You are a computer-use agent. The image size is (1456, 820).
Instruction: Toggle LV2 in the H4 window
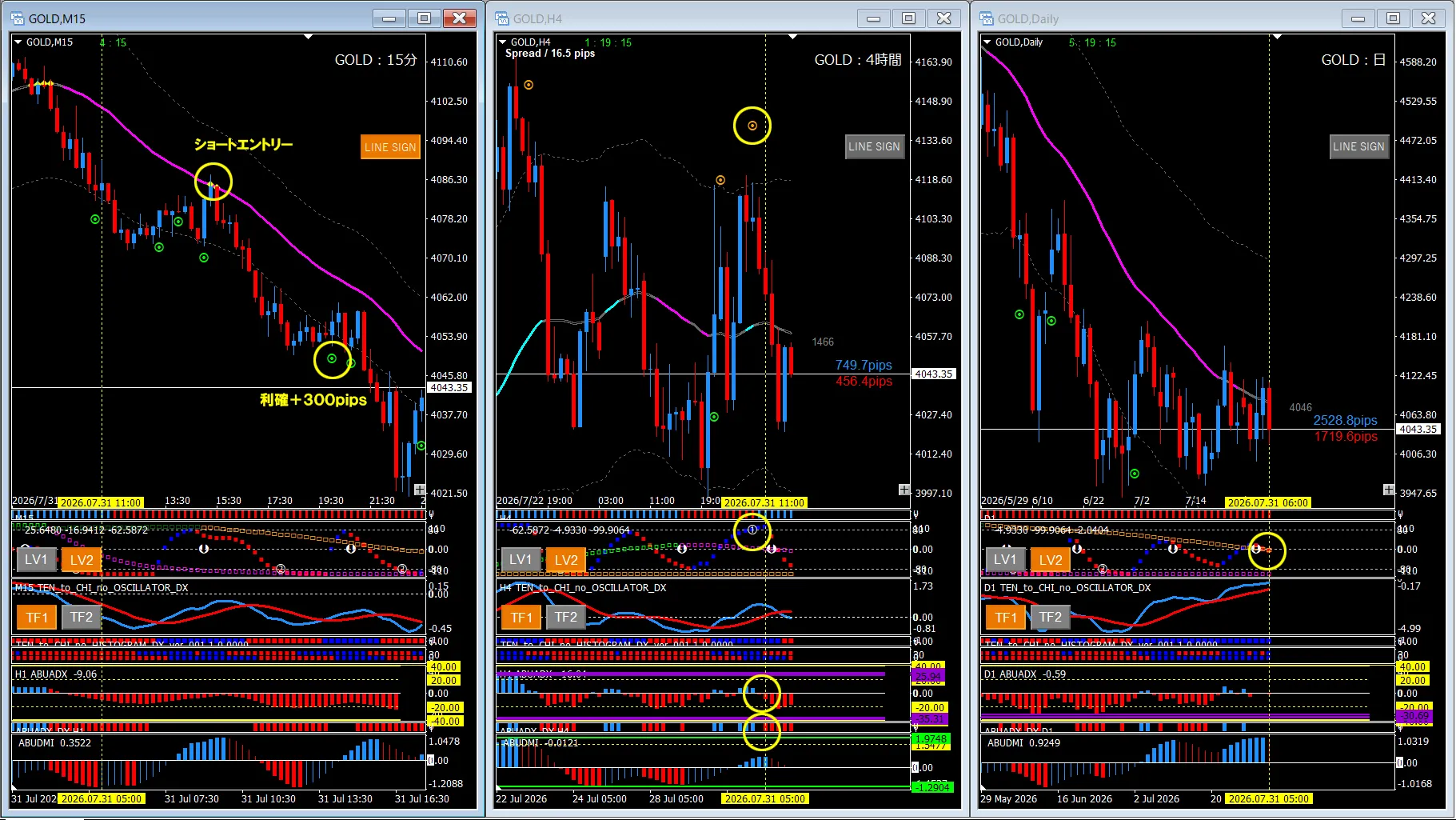pyautogui.click(x=566, y=559)
